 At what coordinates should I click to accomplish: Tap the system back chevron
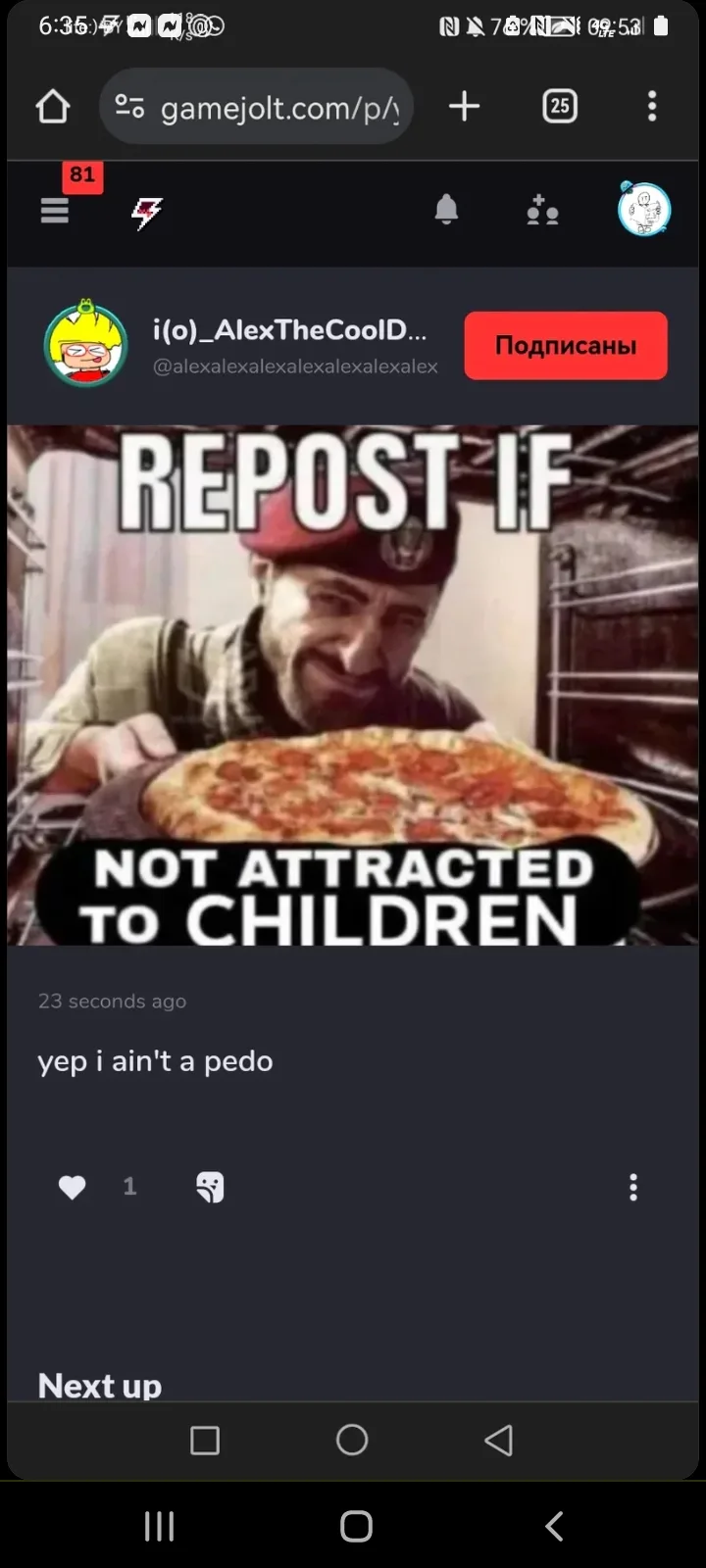tap(554, 1526)
